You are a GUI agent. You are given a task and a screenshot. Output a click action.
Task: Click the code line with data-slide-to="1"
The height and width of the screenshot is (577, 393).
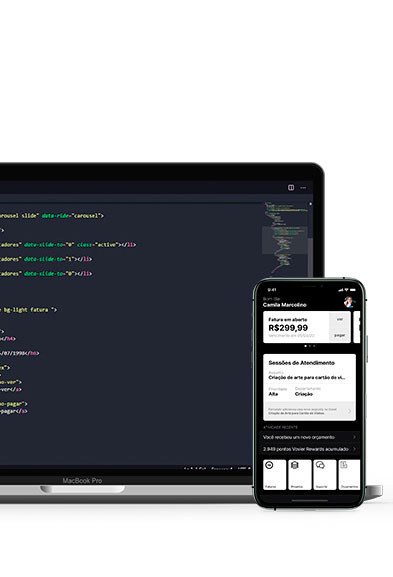pyautogui.click(x=46, y=259)
